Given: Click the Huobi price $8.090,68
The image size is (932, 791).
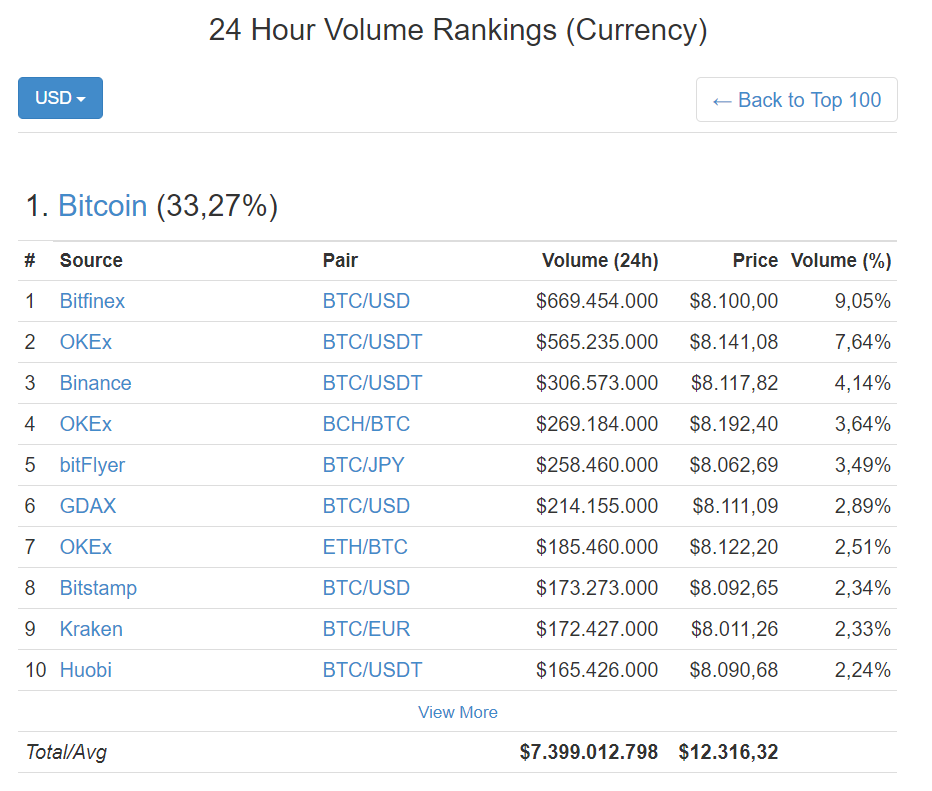Looking at the screenshot, I should (x=733, y=670).
